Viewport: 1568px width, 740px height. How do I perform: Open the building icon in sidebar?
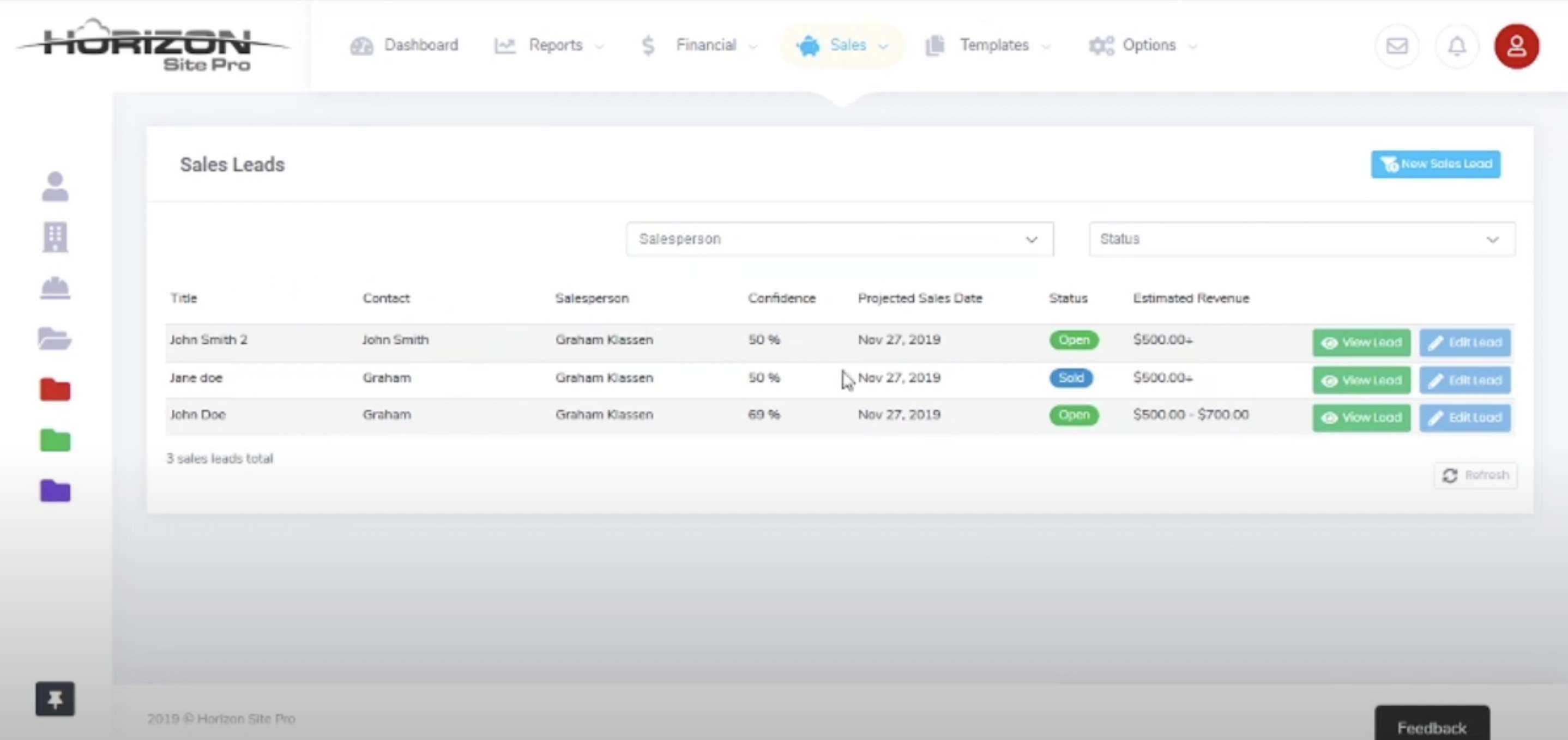(55, 236)
